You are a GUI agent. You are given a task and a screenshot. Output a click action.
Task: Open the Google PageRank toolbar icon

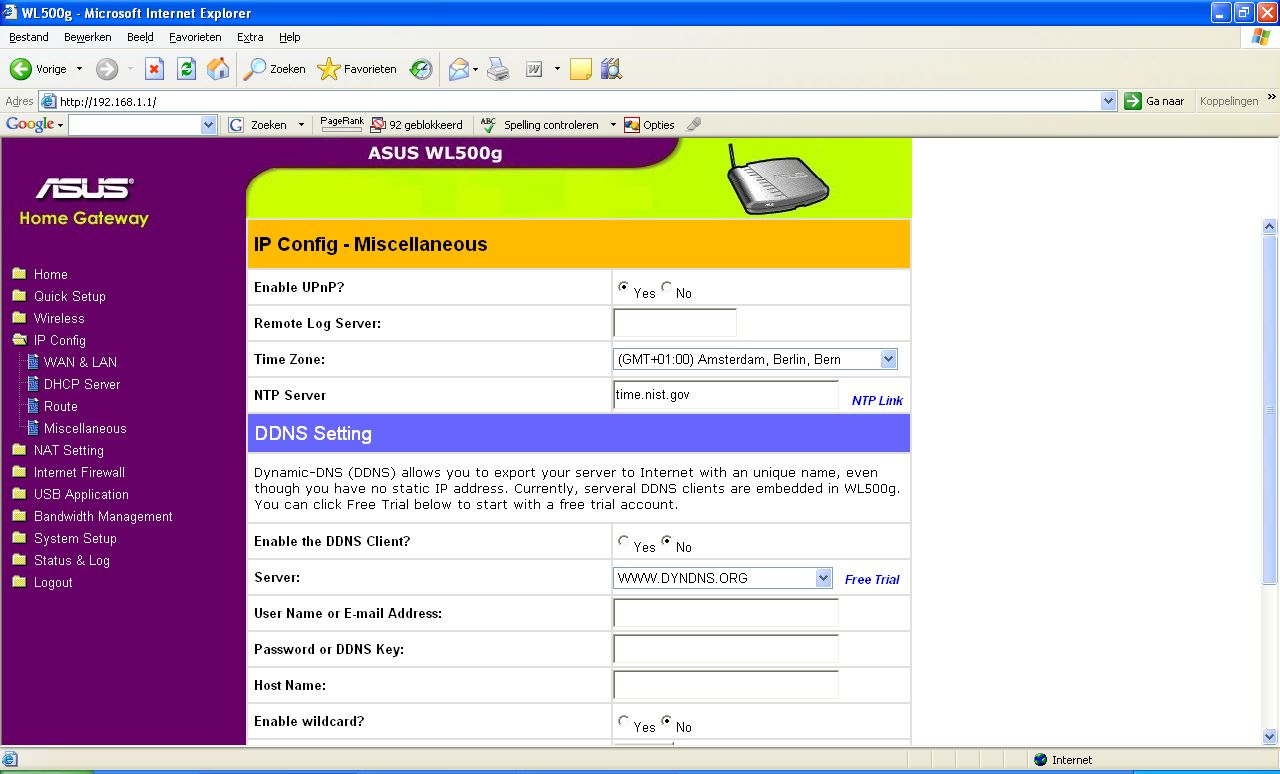(340, 122)
